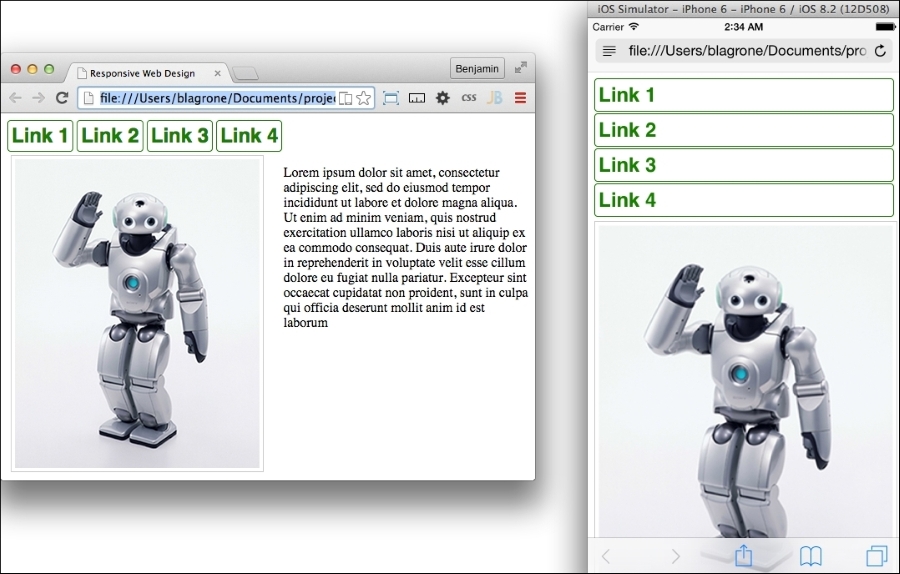Click the page icon beside the bookmark star

[346, 98]
